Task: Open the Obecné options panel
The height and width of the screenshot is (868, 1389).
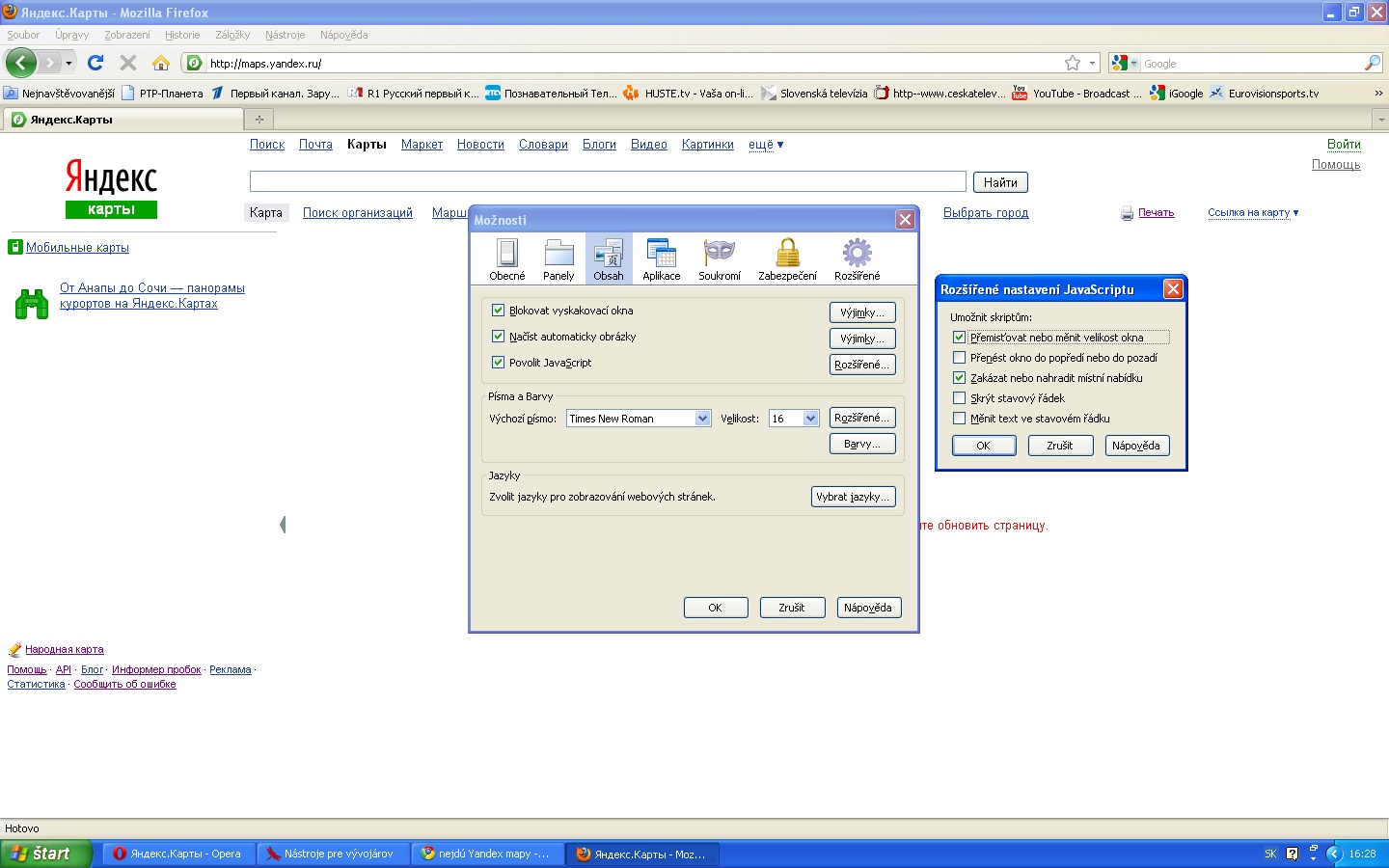Action: tap(507, 259)
